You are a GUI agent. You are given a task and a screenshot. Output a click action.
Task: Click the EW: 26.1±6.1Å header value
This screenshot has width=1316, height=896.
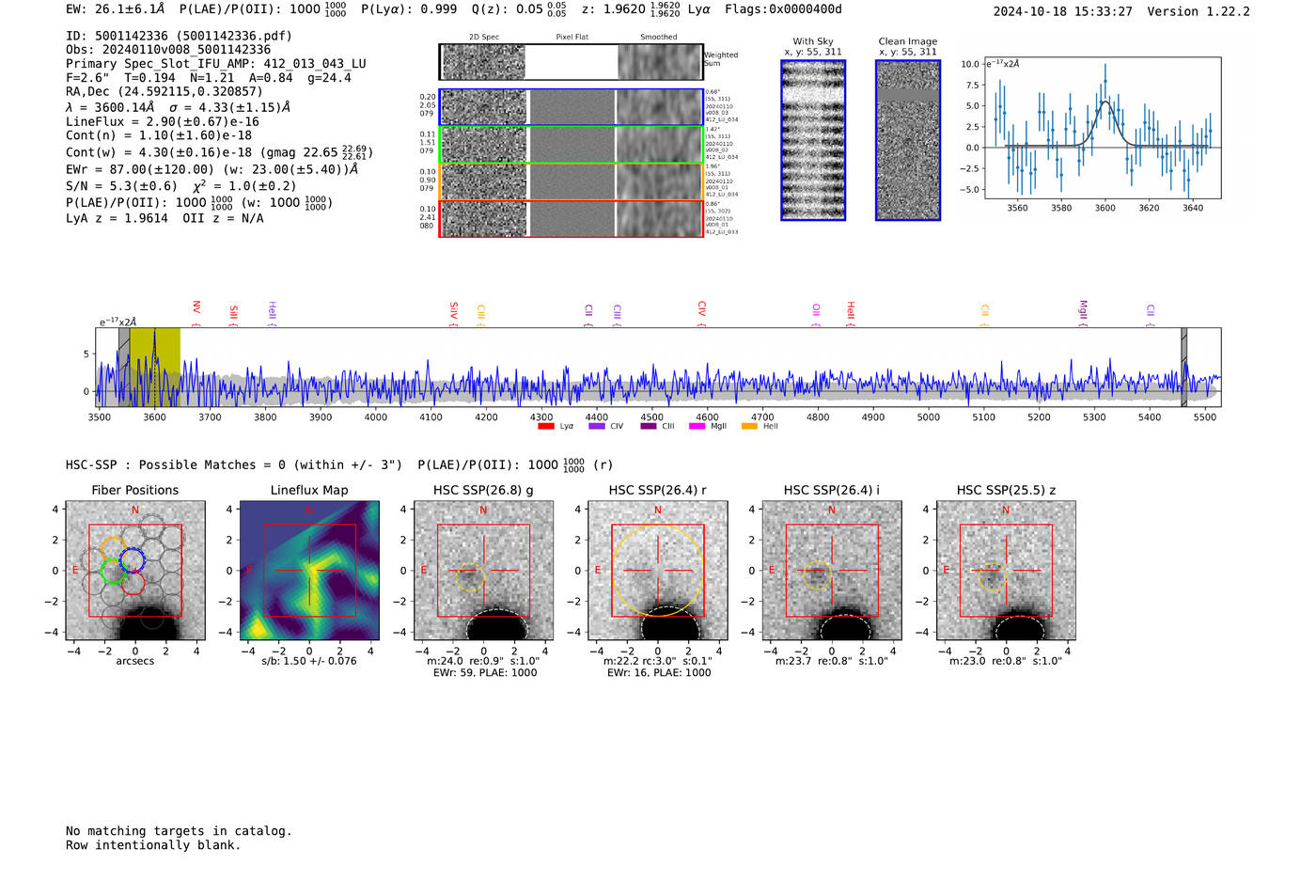(116, 9)
